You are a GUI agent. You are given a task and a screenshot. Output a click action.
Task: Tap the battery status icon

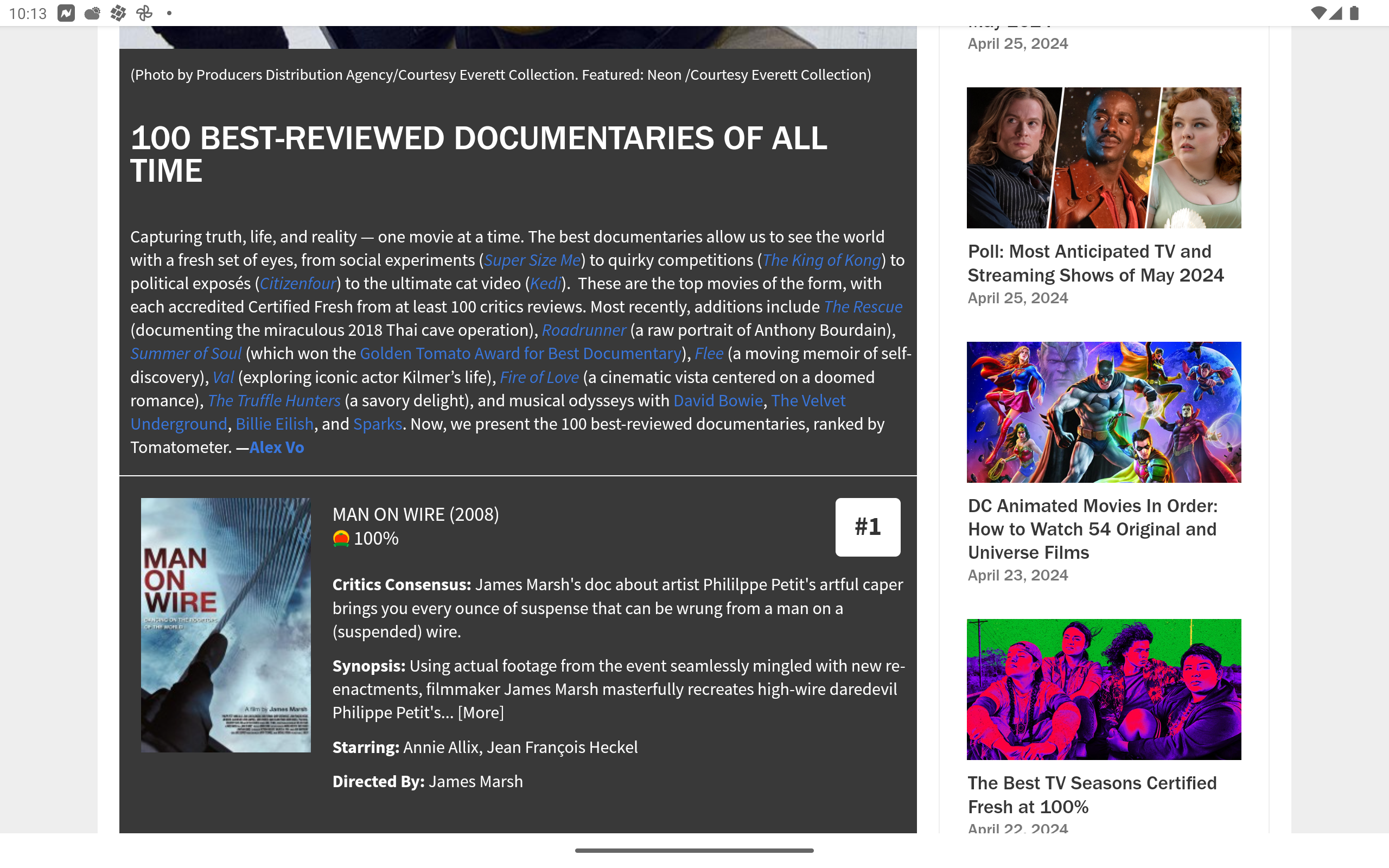click(1355, 12)
